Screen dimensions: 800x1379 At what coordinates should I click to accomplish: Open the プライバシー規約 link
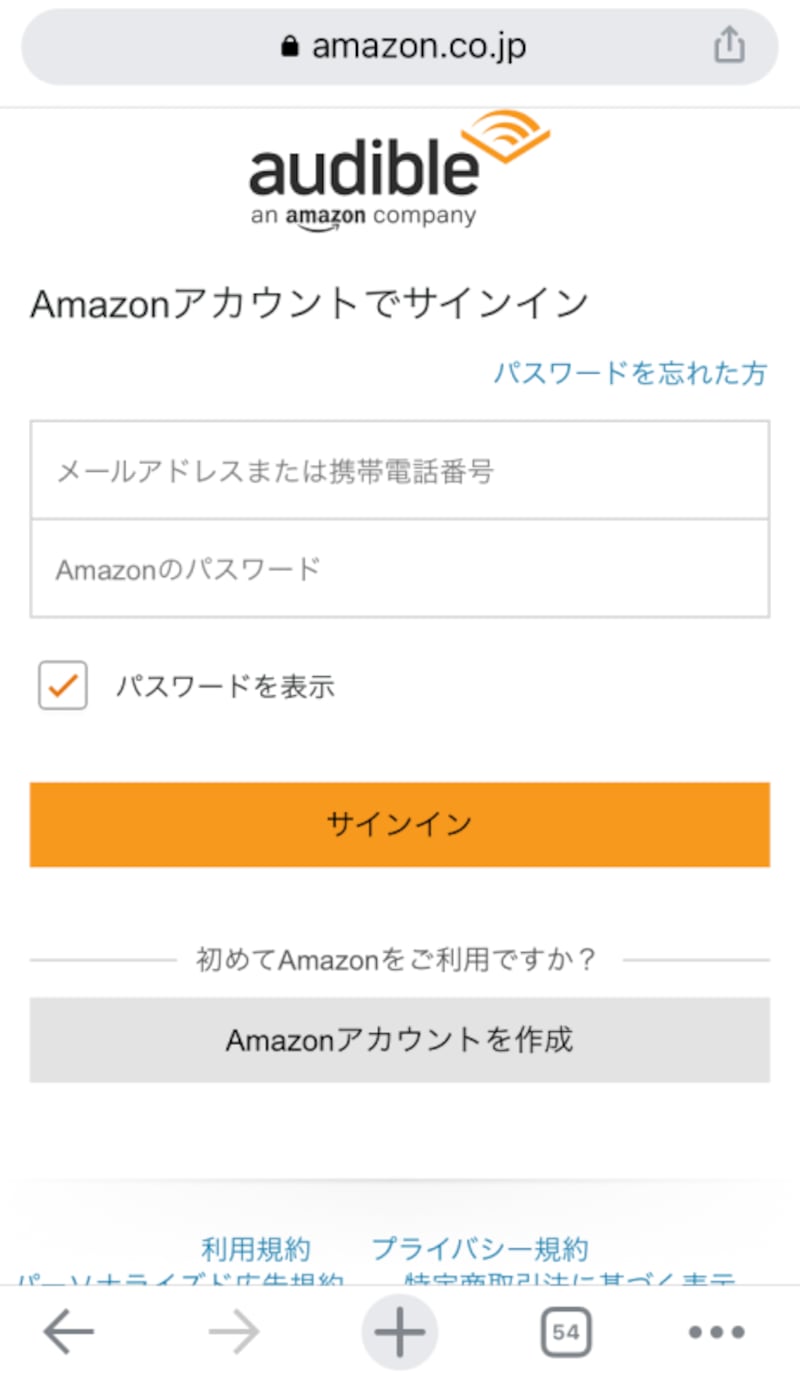click(480, 1249)
